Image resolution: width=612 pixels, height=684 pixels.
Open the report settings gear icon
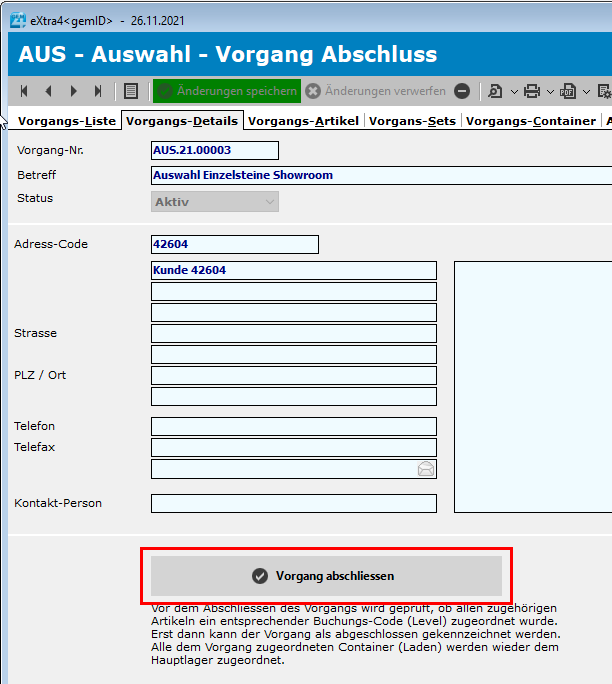pos(605,91)
